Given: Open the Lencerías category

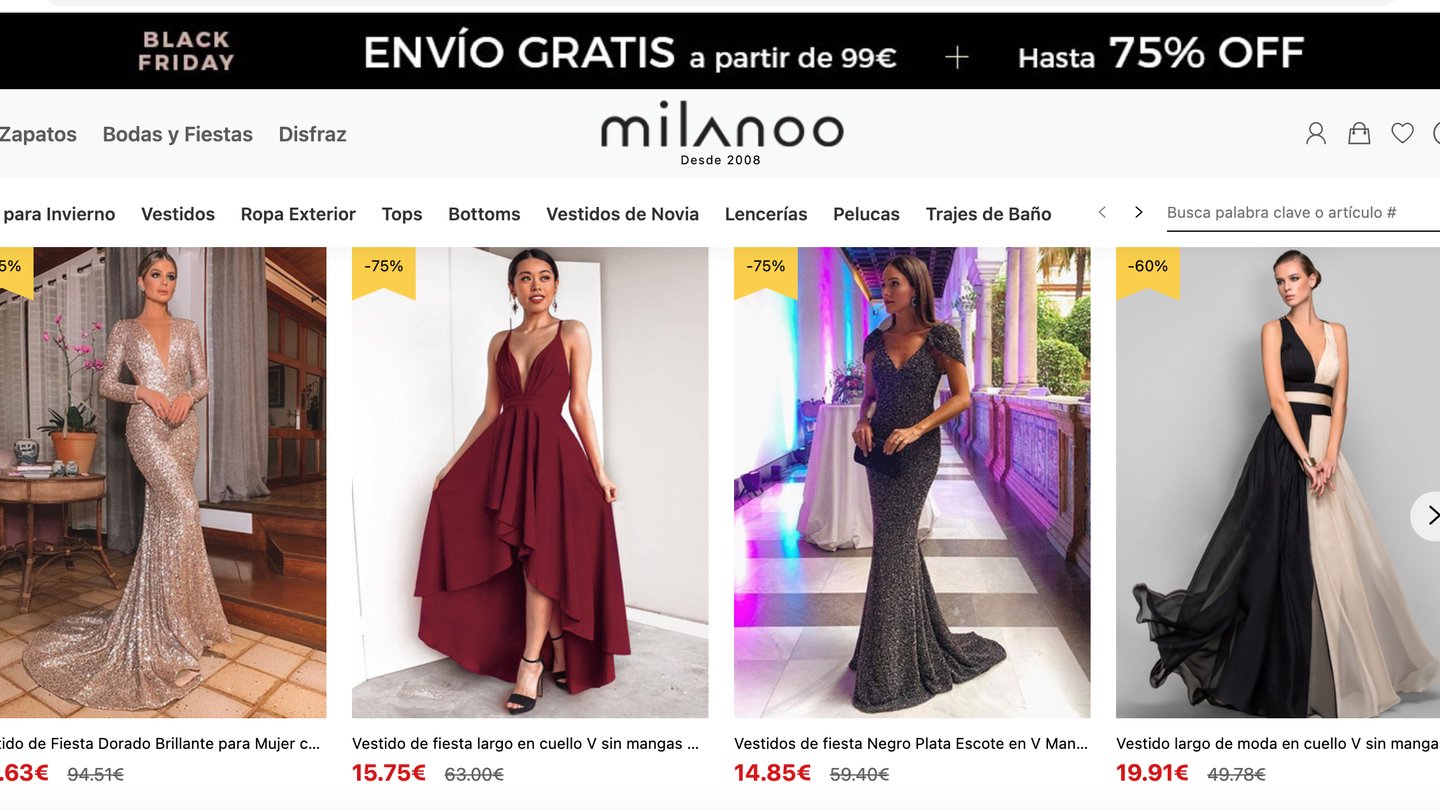Looking at the screenshot, I should [x=766, y=214].
